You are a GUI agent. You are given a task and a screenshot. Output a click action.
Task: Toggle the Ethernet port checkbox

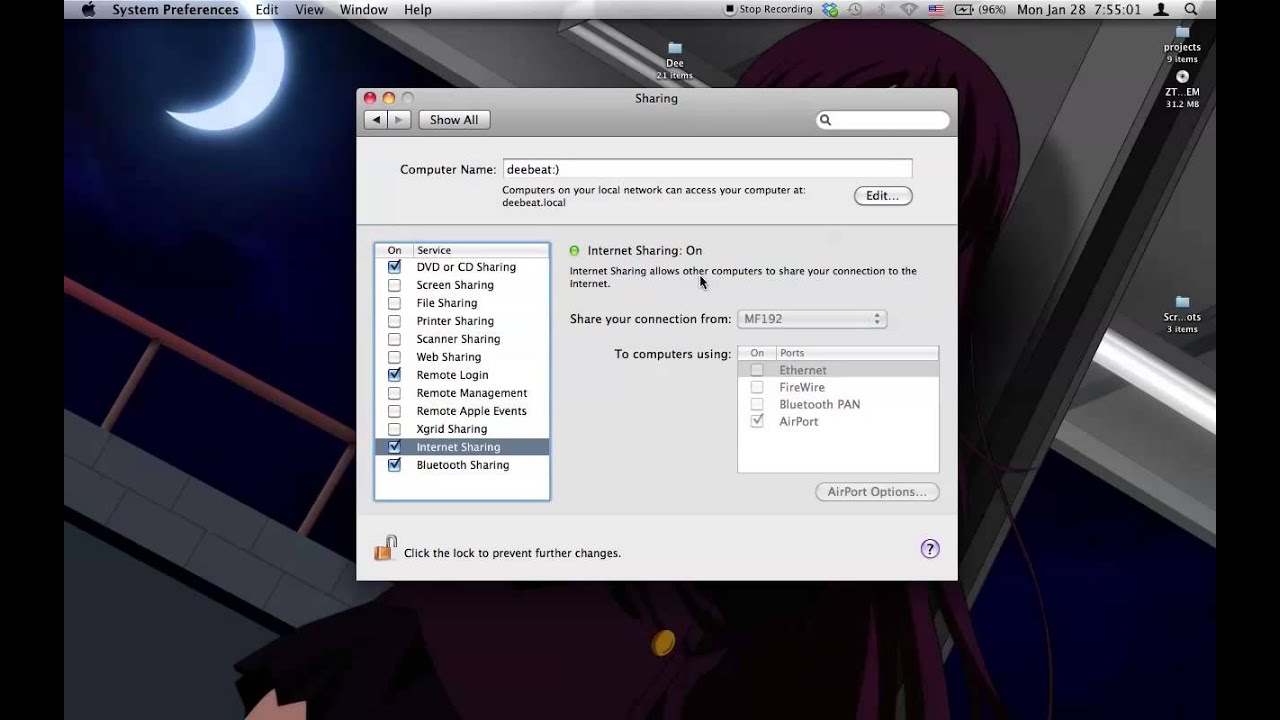(x=757, y=370)
